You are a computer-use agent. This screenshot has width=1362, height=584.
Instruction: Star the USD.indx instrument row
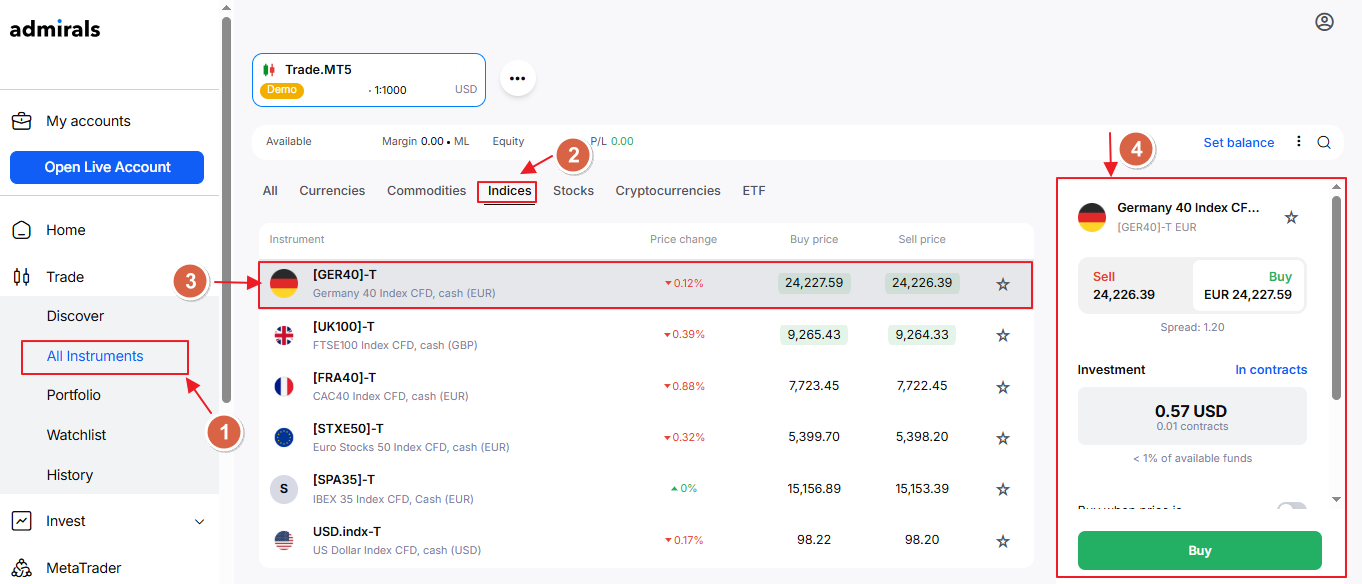(x=1003, y=541)
